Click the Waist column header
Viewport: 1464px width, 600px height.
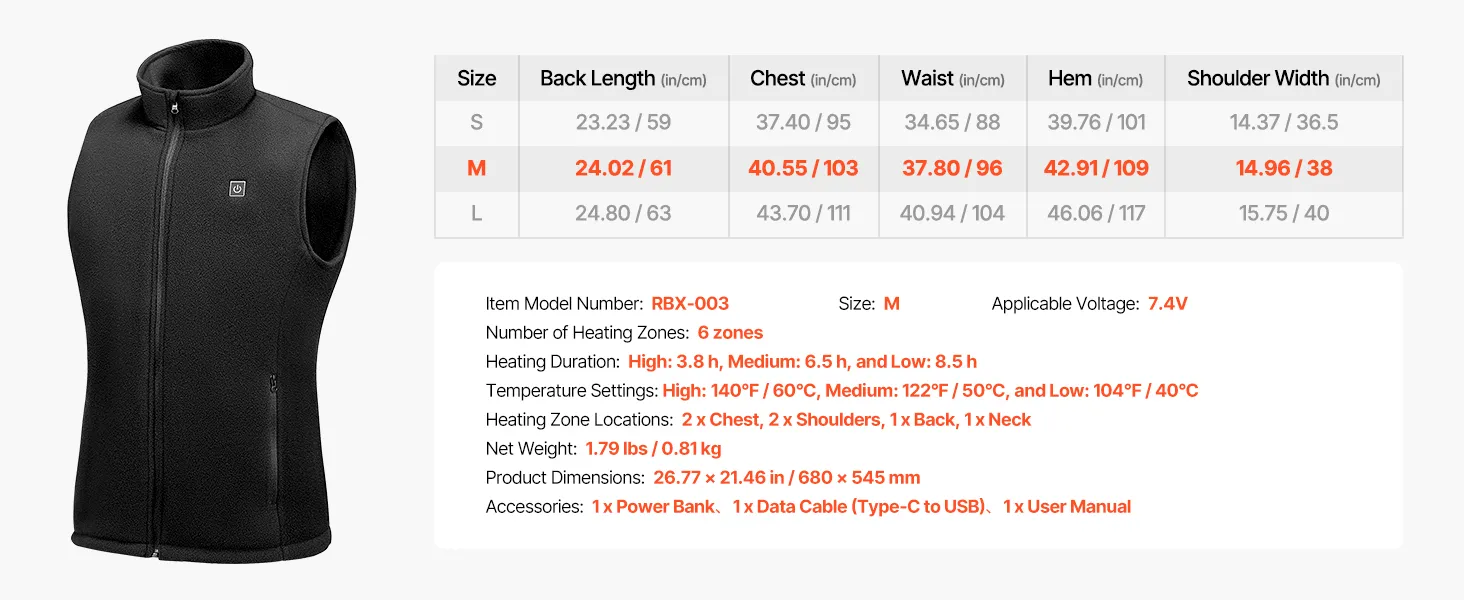pos(952,78)
